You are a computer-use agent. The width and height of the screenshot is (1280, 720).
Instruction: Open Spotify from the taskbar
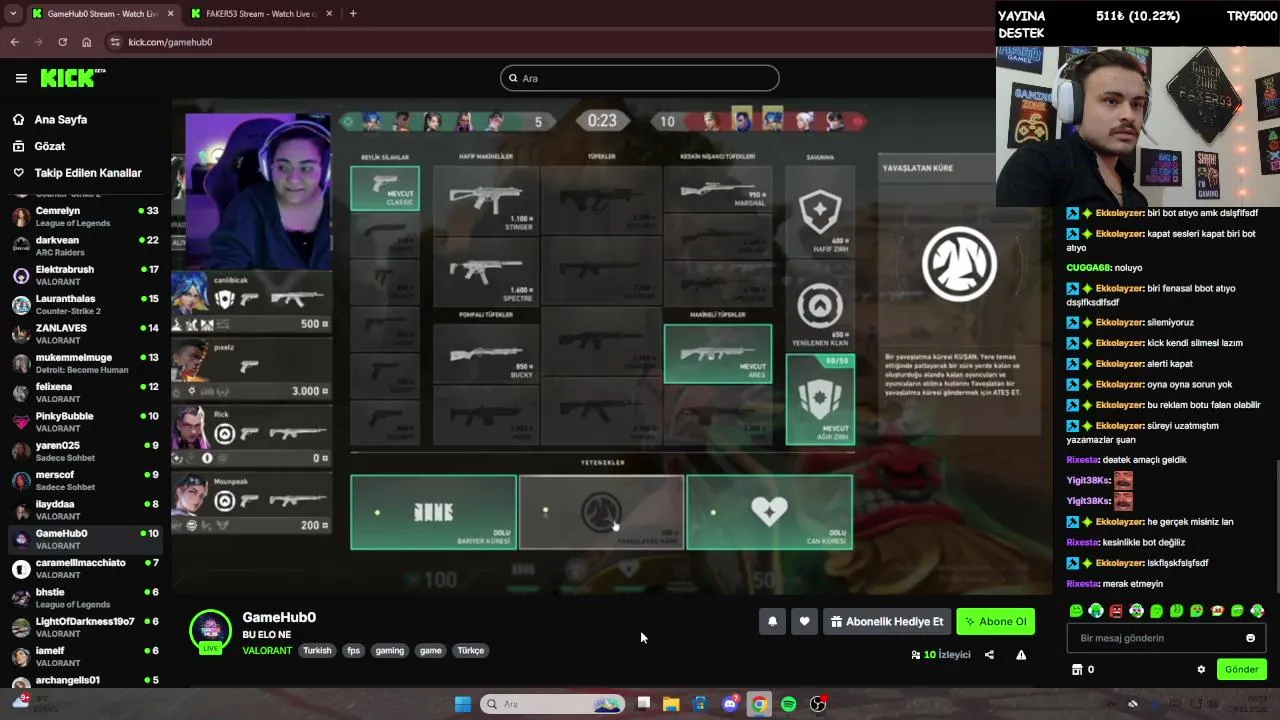[x=788, y=704]
